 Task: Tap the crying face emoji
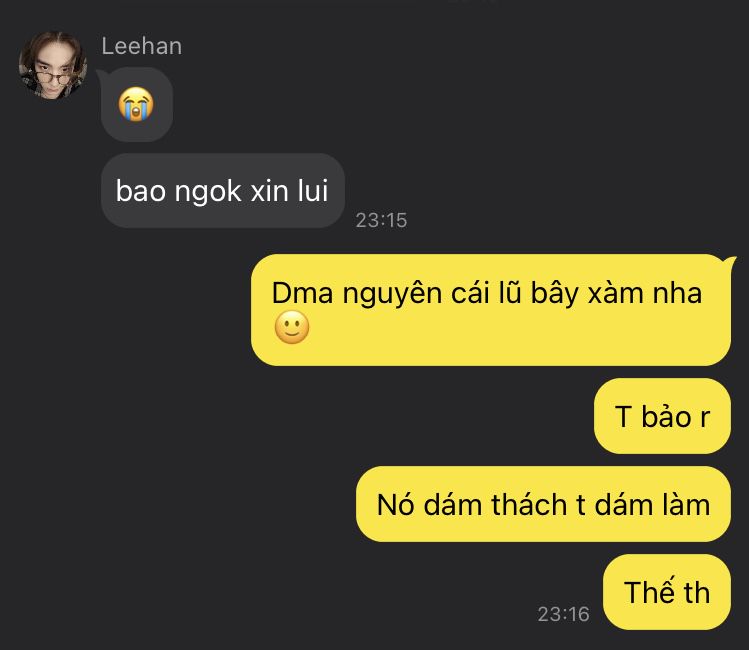click(x=136, y=104)
